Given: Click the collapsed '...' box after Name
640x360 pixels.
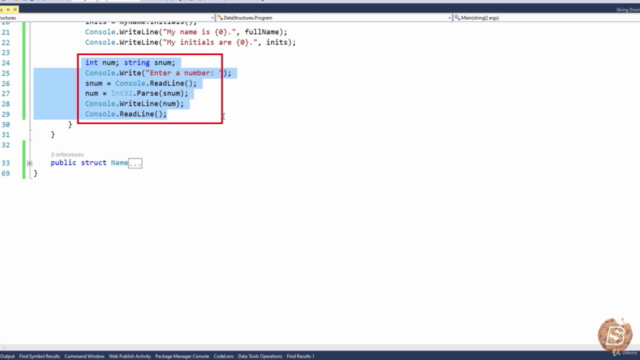Looking at the screenshot, I should pyautogui.click(x=135, y=163).
